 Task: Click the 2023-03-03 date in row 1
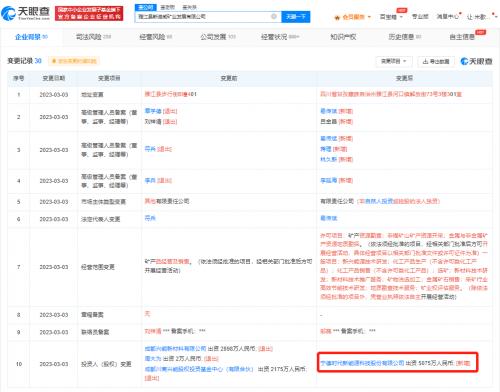pos(54,95)
